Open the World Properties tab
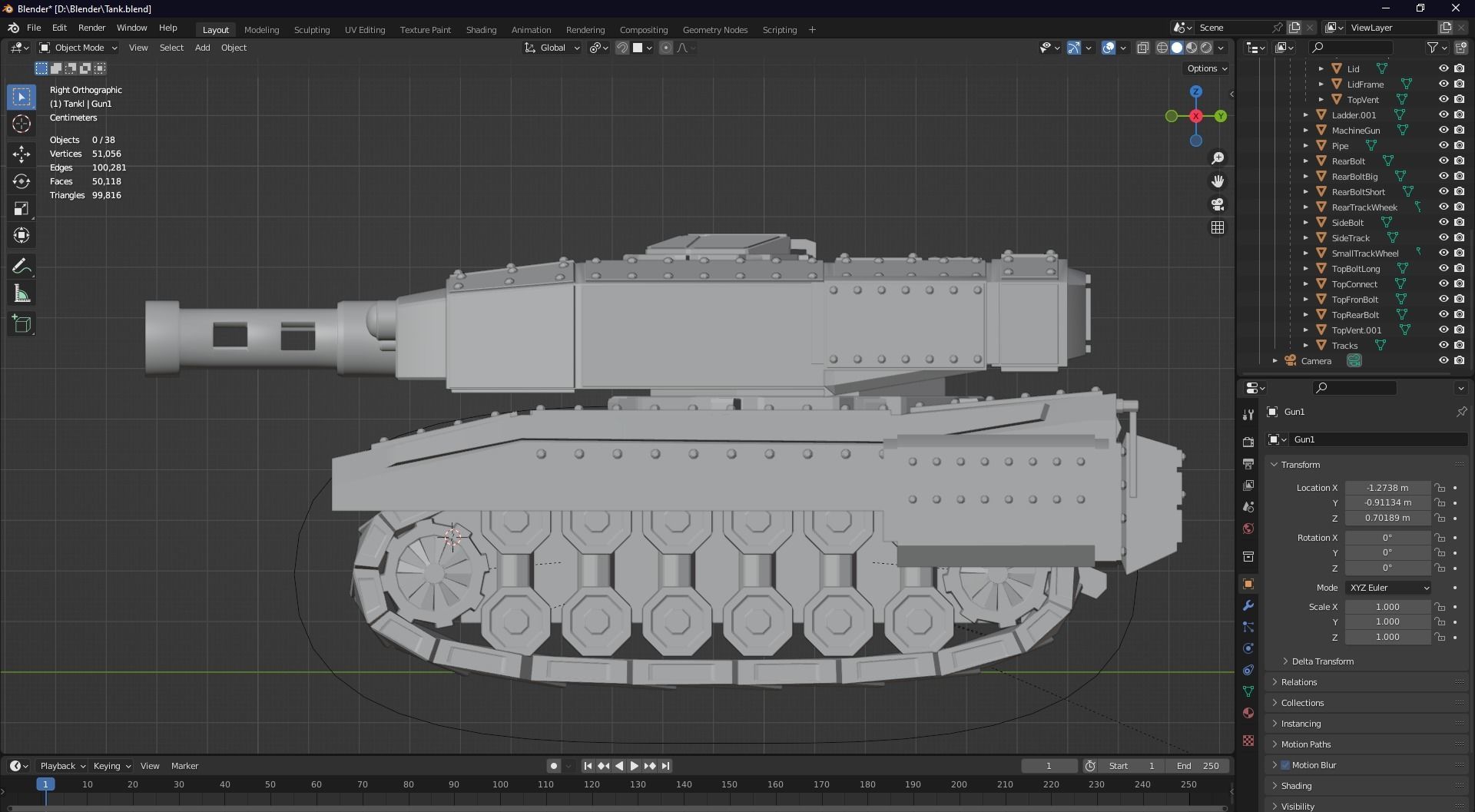This screenshot has width=1475, height=812. pyautogui.click(x=1248, y=529)
